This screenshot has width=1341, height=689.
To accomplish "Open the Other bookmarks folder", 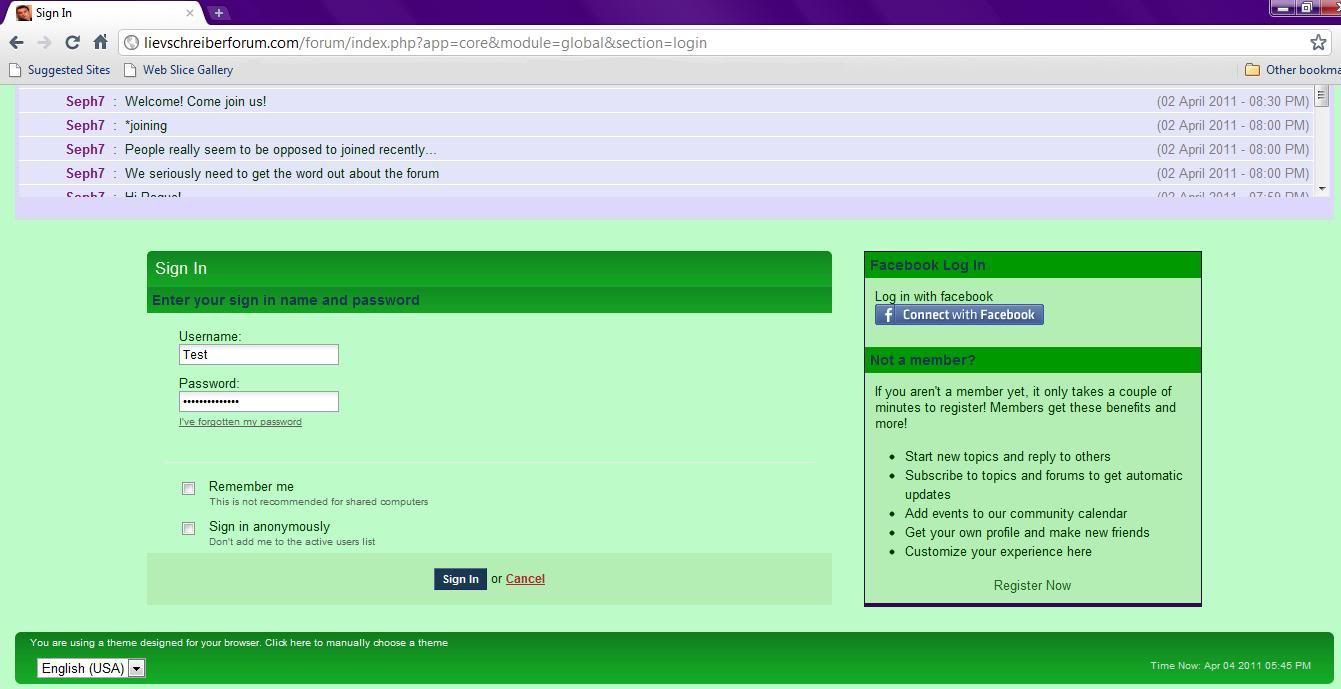I will pos(1292,70).
